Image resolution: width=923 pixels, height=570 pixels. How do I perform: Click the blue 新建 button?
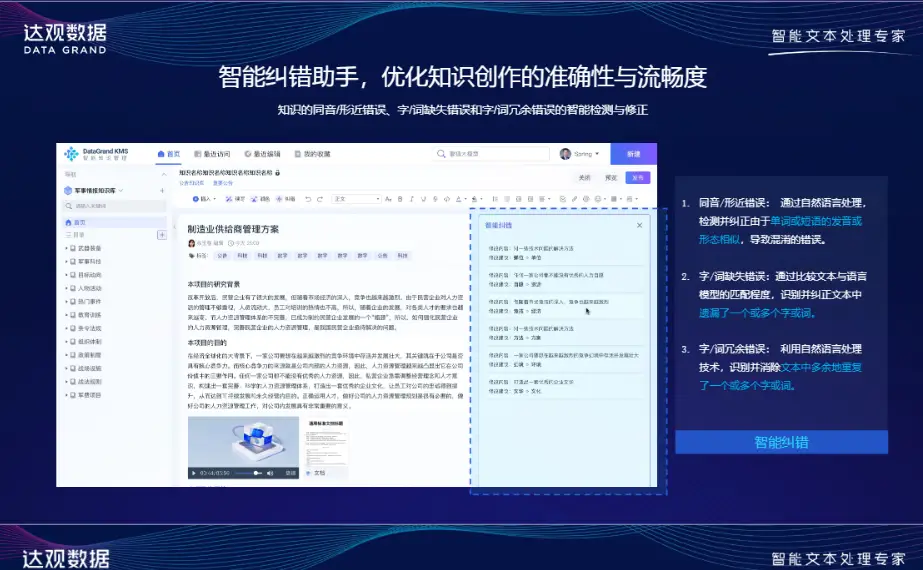pyautogui.click(x=633, y=154)
